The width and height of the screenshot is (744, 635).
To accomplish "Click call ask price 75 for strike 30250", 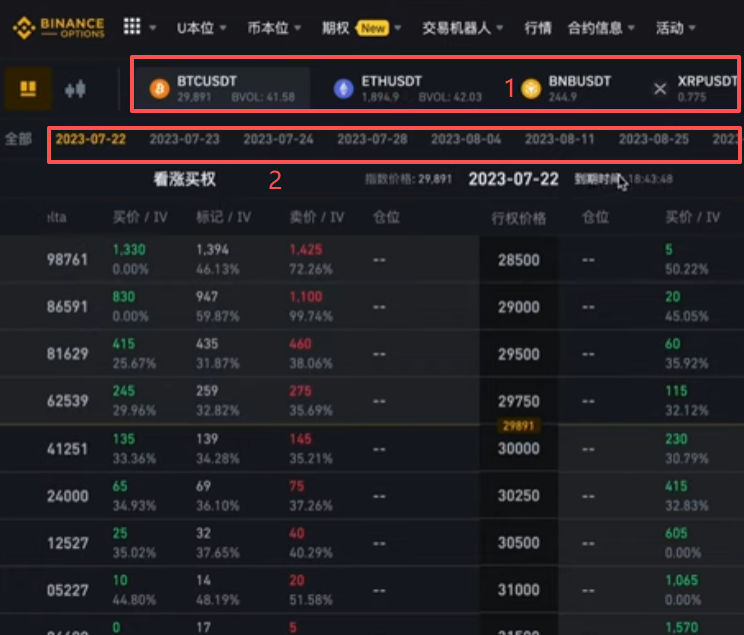I will (297, 486).
